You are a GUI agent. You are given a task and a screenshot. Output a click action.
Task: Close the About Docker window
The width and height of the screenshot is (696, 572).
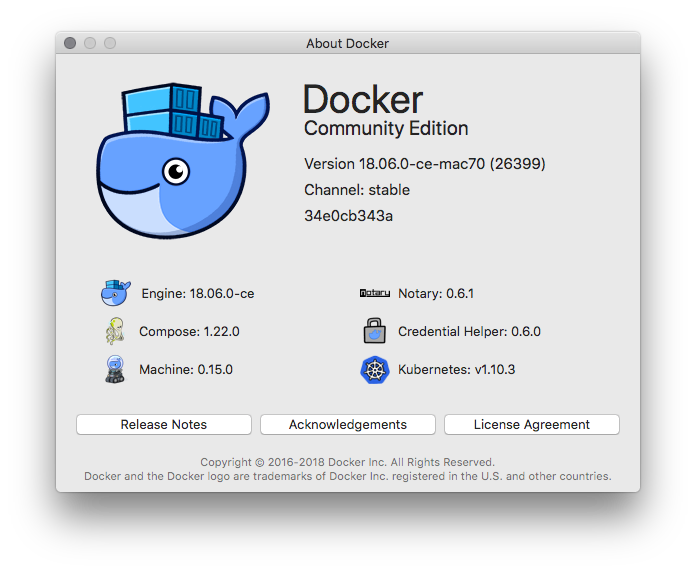70,43
